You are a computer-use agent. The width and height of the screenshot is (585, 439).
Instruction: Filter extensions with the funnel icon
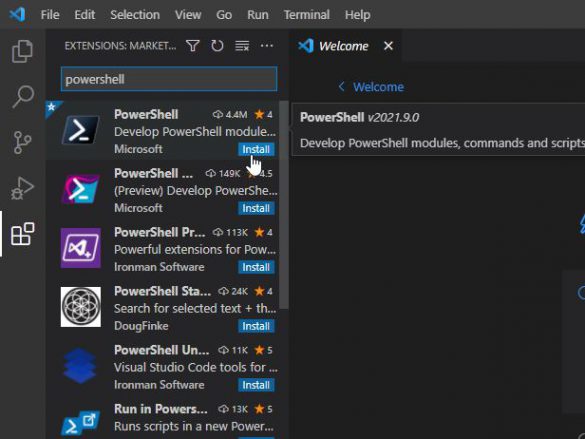click(x=193, y=46)
